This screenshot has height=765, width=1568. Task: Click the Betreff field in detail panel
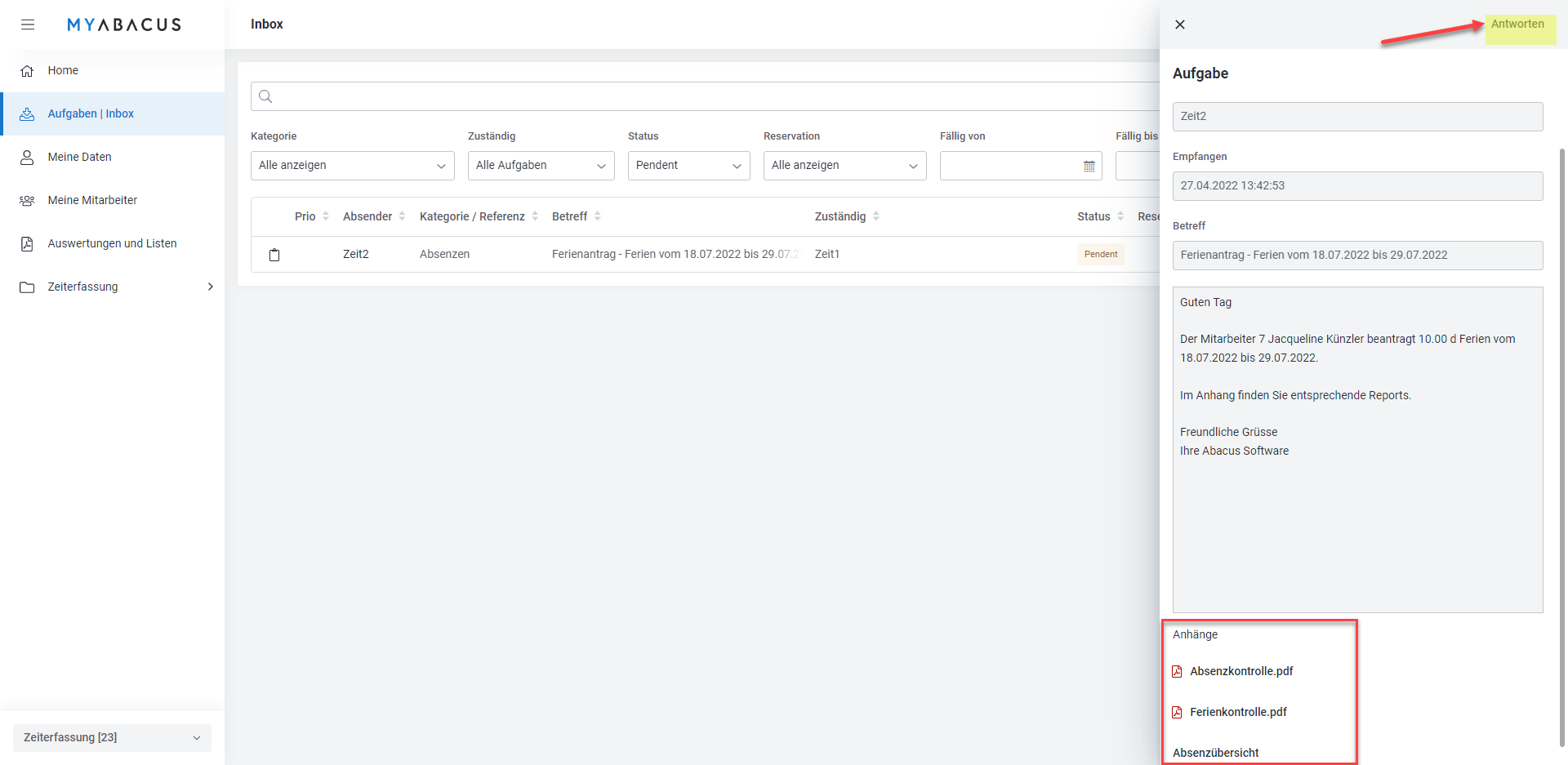click(x=1358, y=256)
